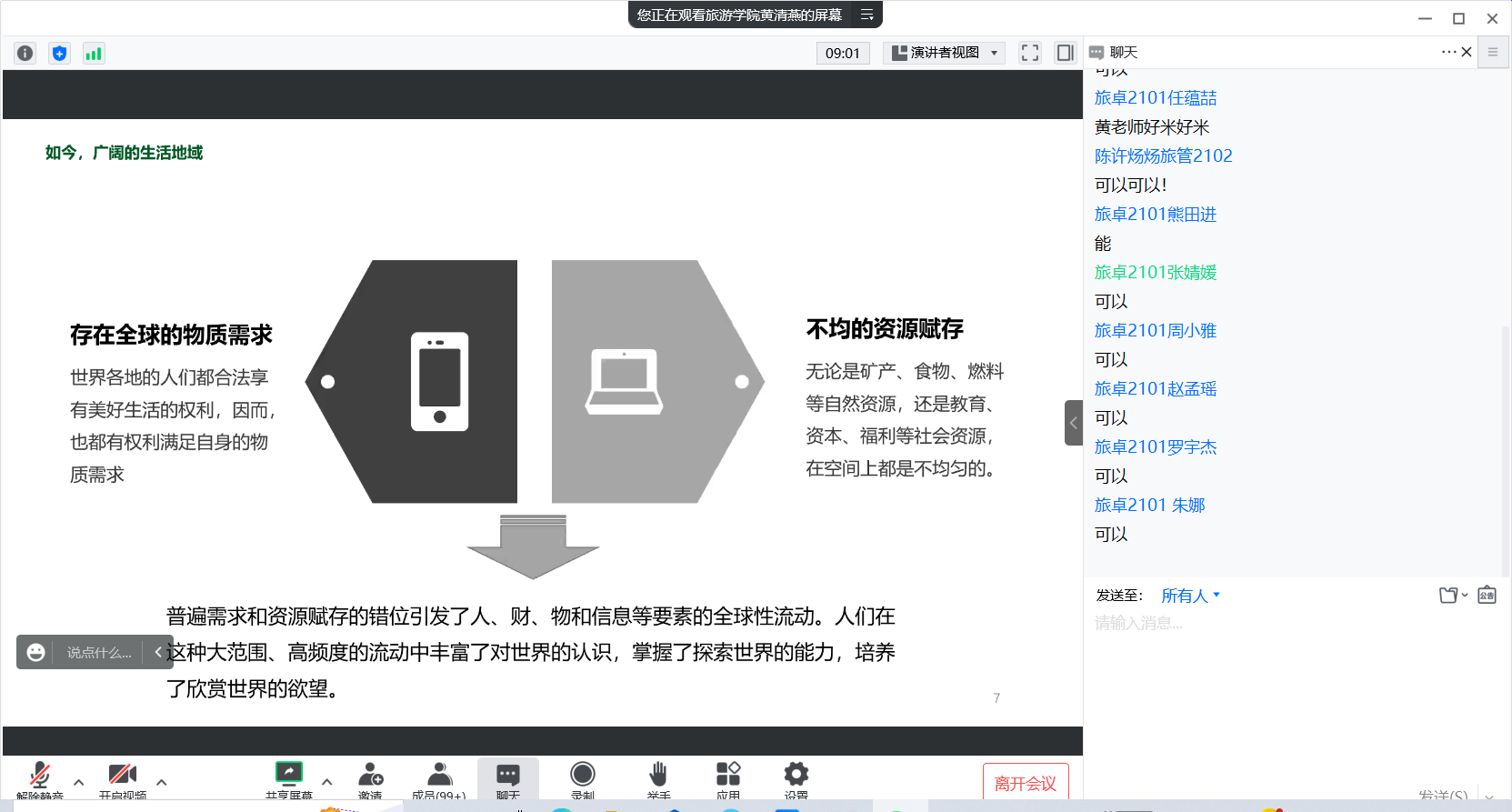The height and width of the screenshot is (812, 1512).
Task: Open the invite participants icon
Action: point(370,776)
